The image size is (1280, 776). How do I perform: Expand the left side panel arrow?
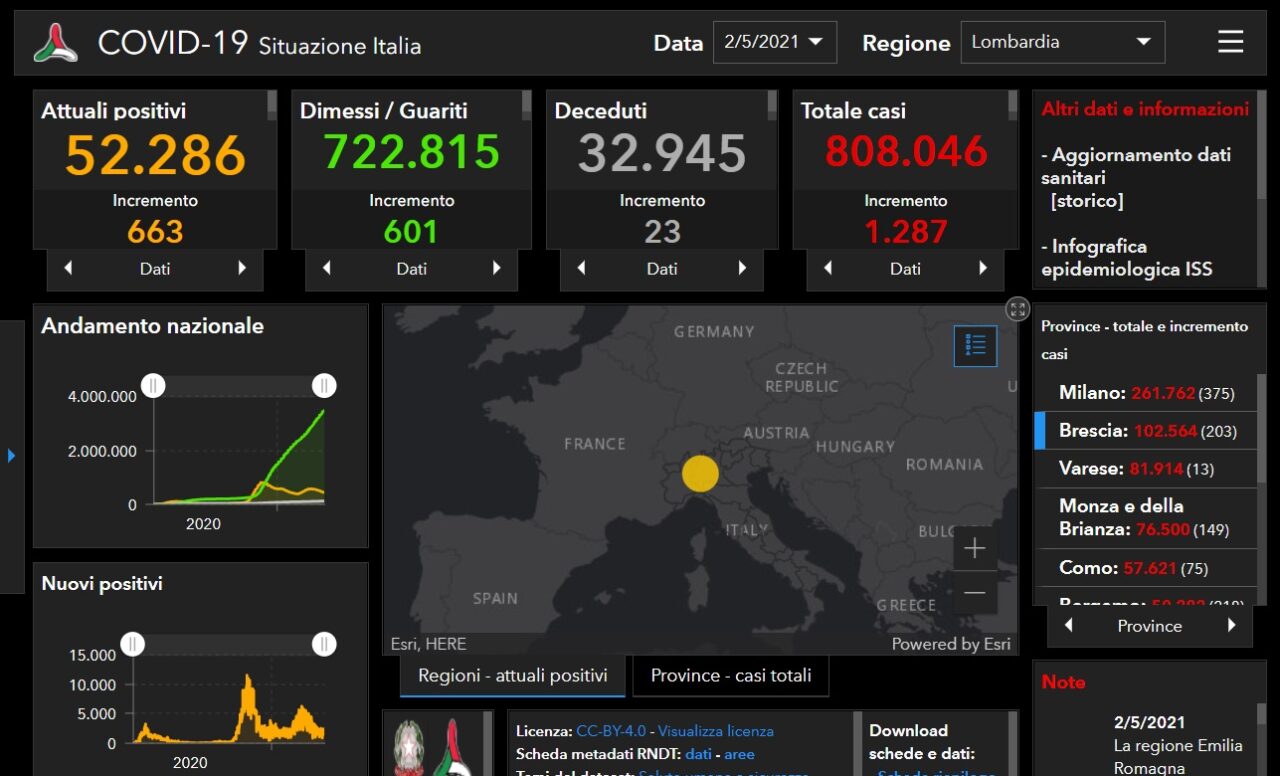pos(12,456)
